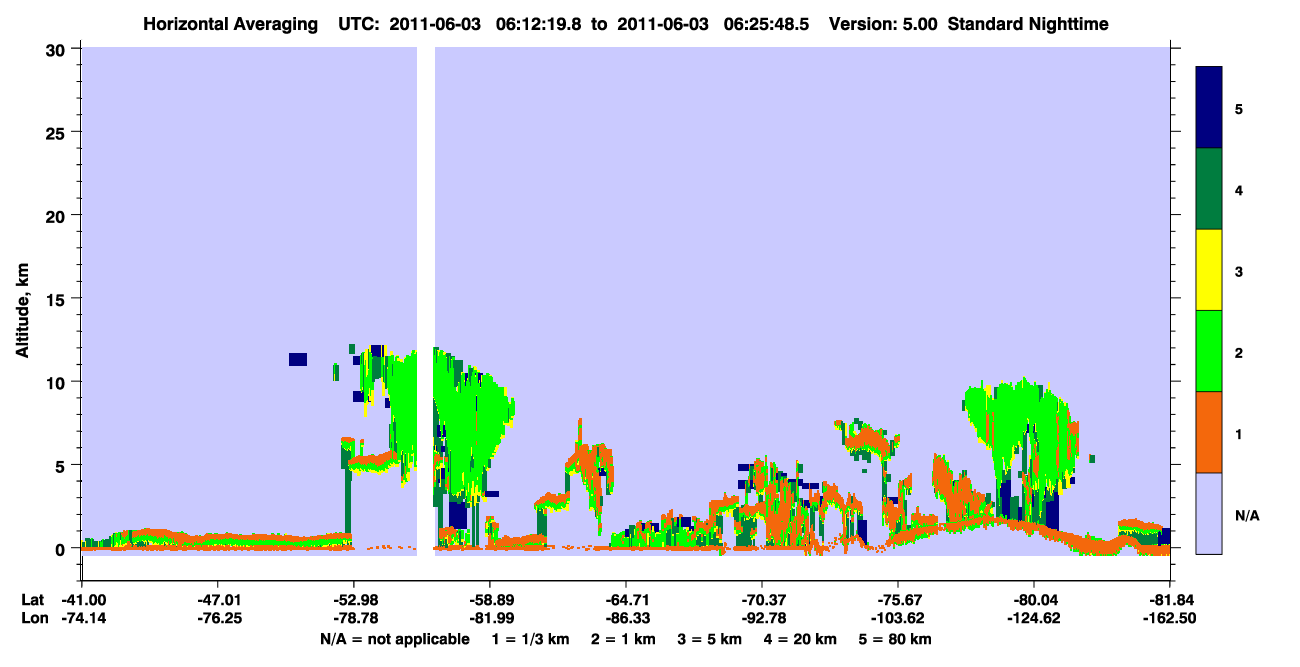This screenshot has width=1300, height=667.
Task: Click legend text '5 = 80 km'
Action: point(895,639)
